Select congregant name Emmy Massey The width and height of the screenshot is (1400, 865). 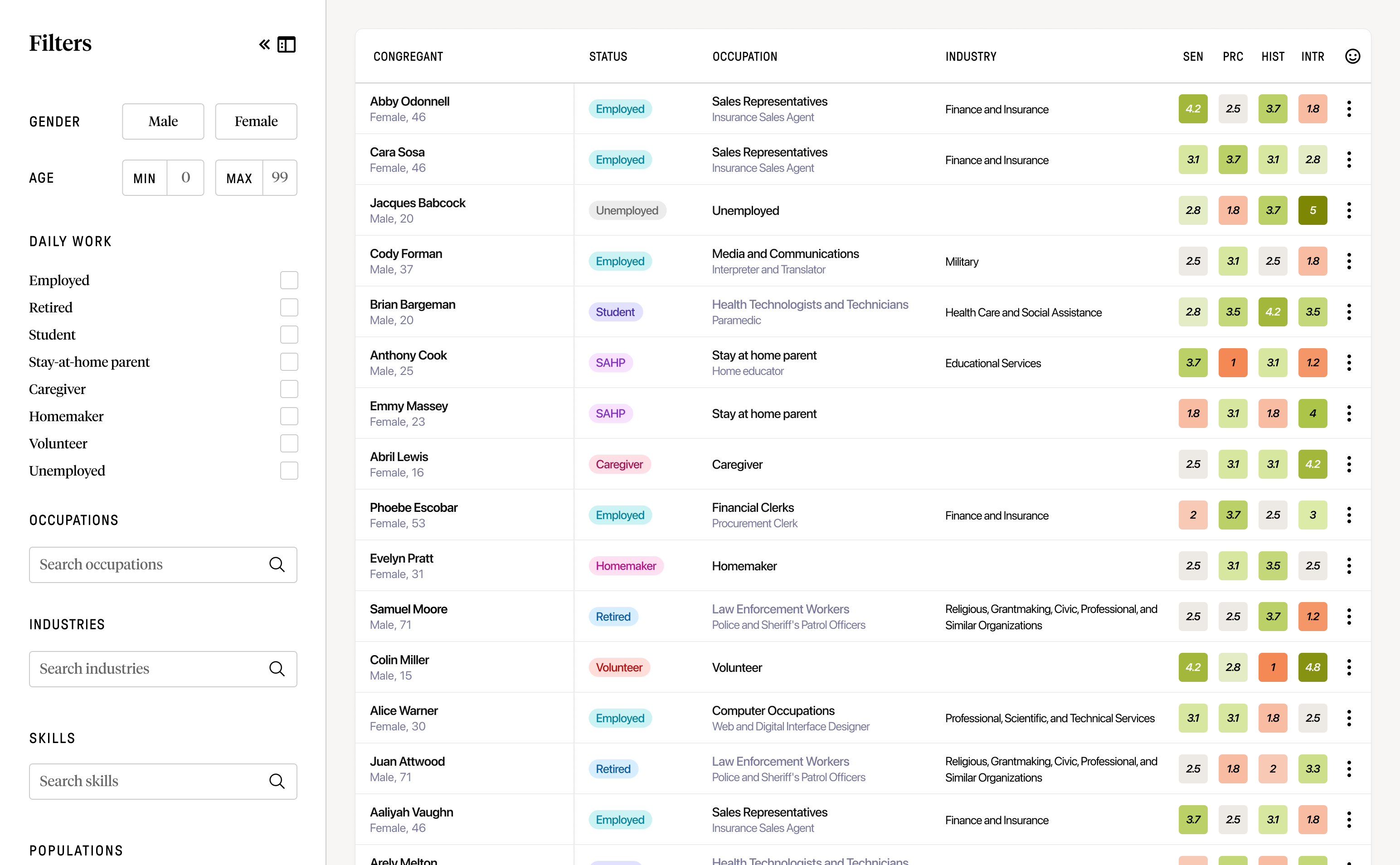[x=408, y=406]
